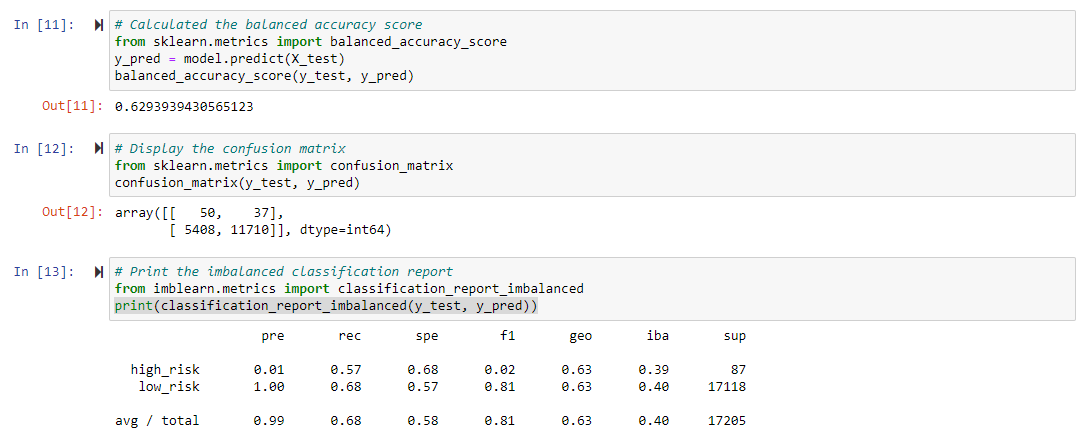1083x448 pixels.
Task: Click avg / total spe value 0.58
Action: (423, 420)
